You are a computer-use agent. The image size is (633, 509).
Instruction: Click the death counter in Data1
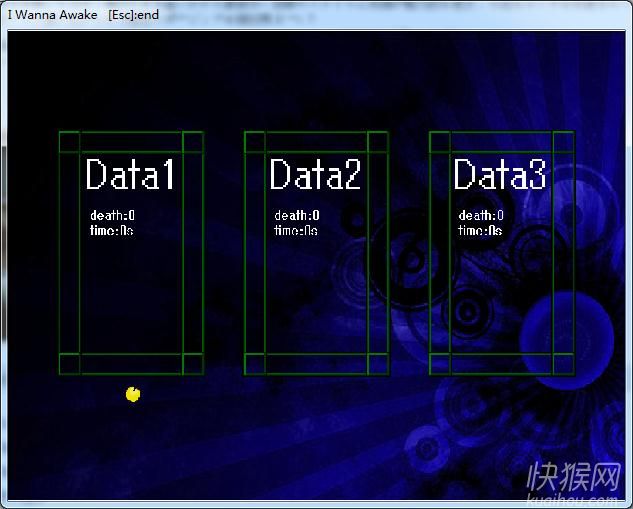coord(112,215)
